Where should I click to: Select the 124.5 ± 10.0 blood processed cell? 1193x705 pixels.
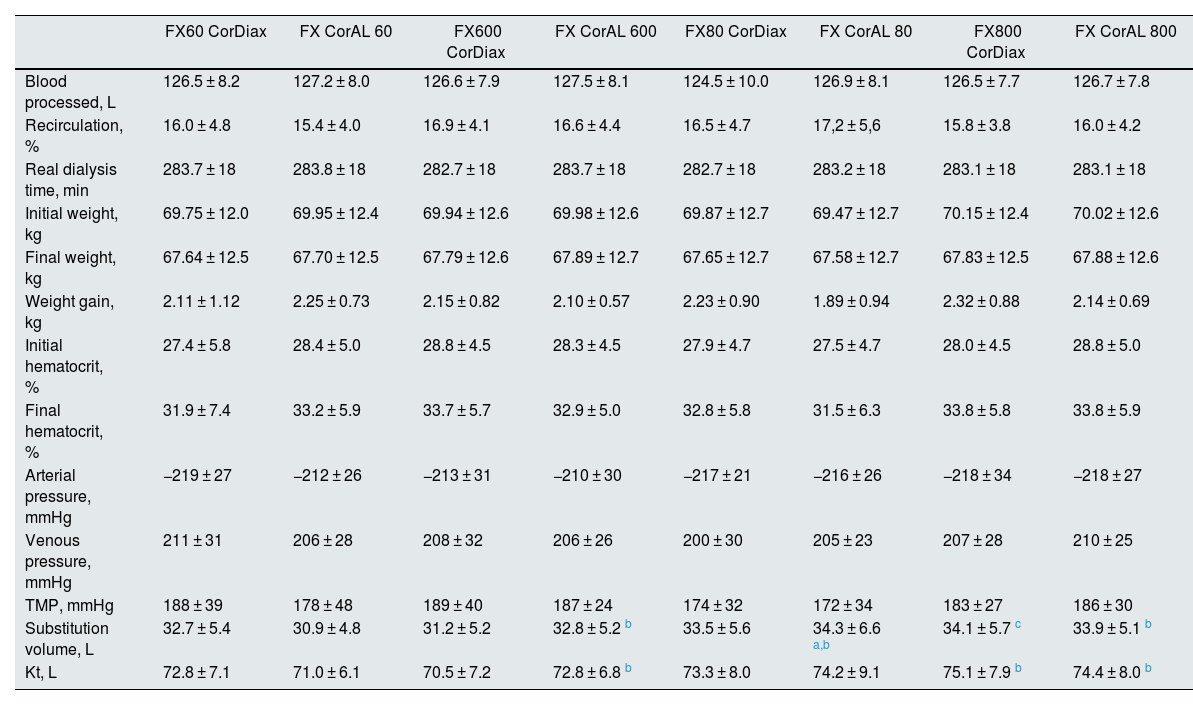click(x=726, y=81)
